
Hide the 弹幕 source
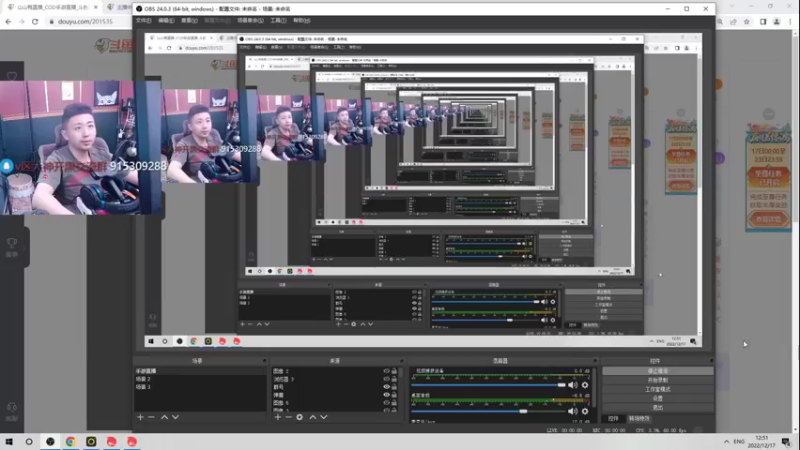pyautogui.click(x=386, y=395)
